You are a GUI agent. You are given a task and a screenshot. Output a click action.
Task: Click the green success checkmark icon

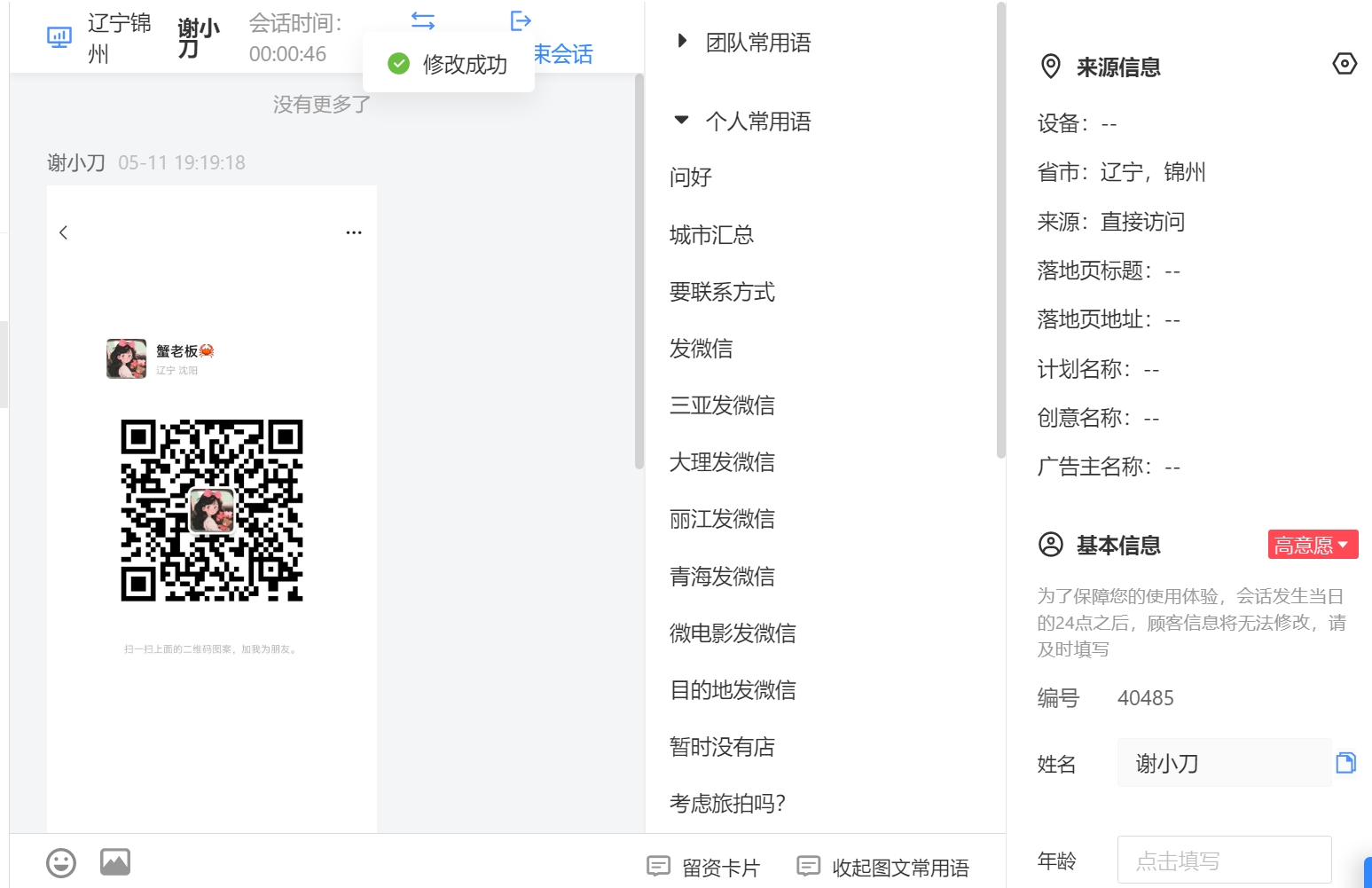click(x=399, y=64)
